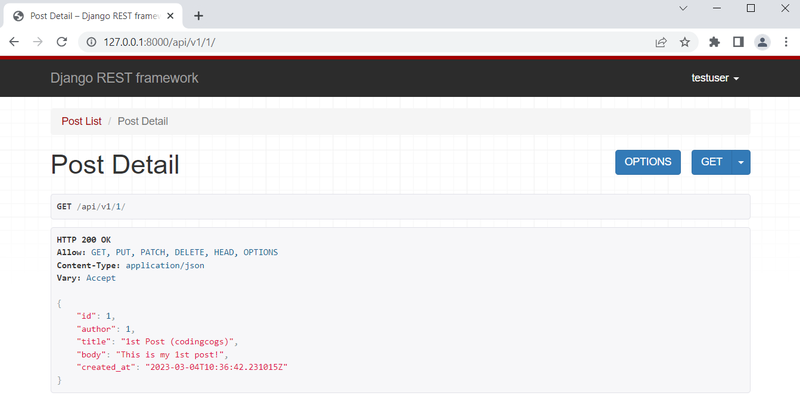
Task: Minimize the browser window
Action: [717, 8]
